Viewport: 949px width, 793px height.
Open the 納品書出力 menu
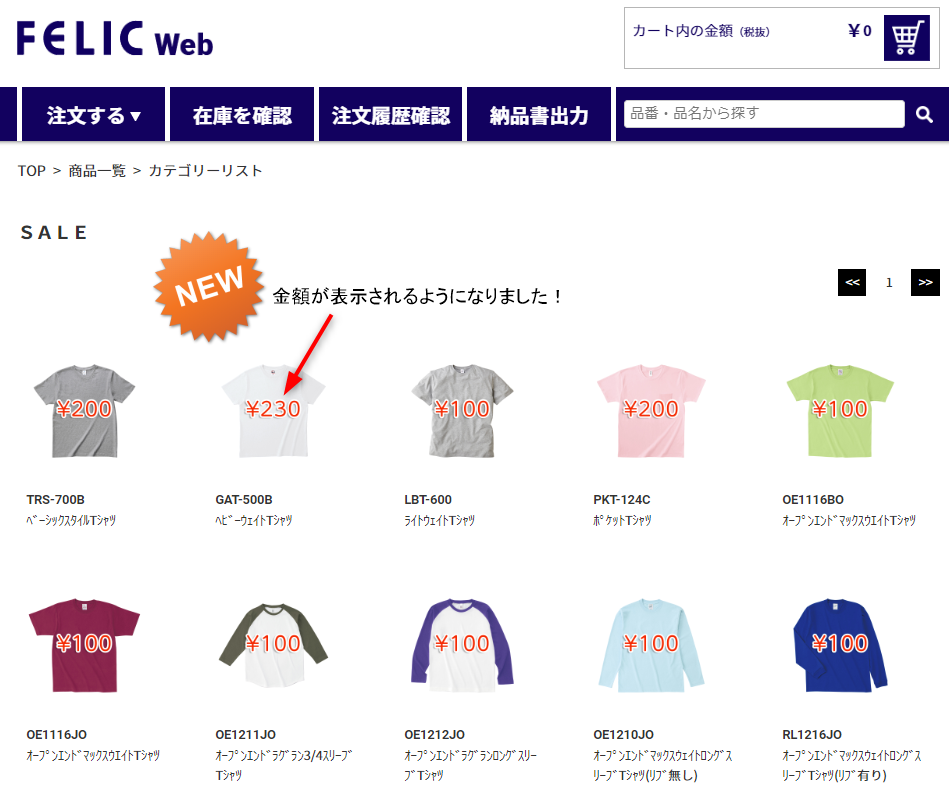click(539, 114)
